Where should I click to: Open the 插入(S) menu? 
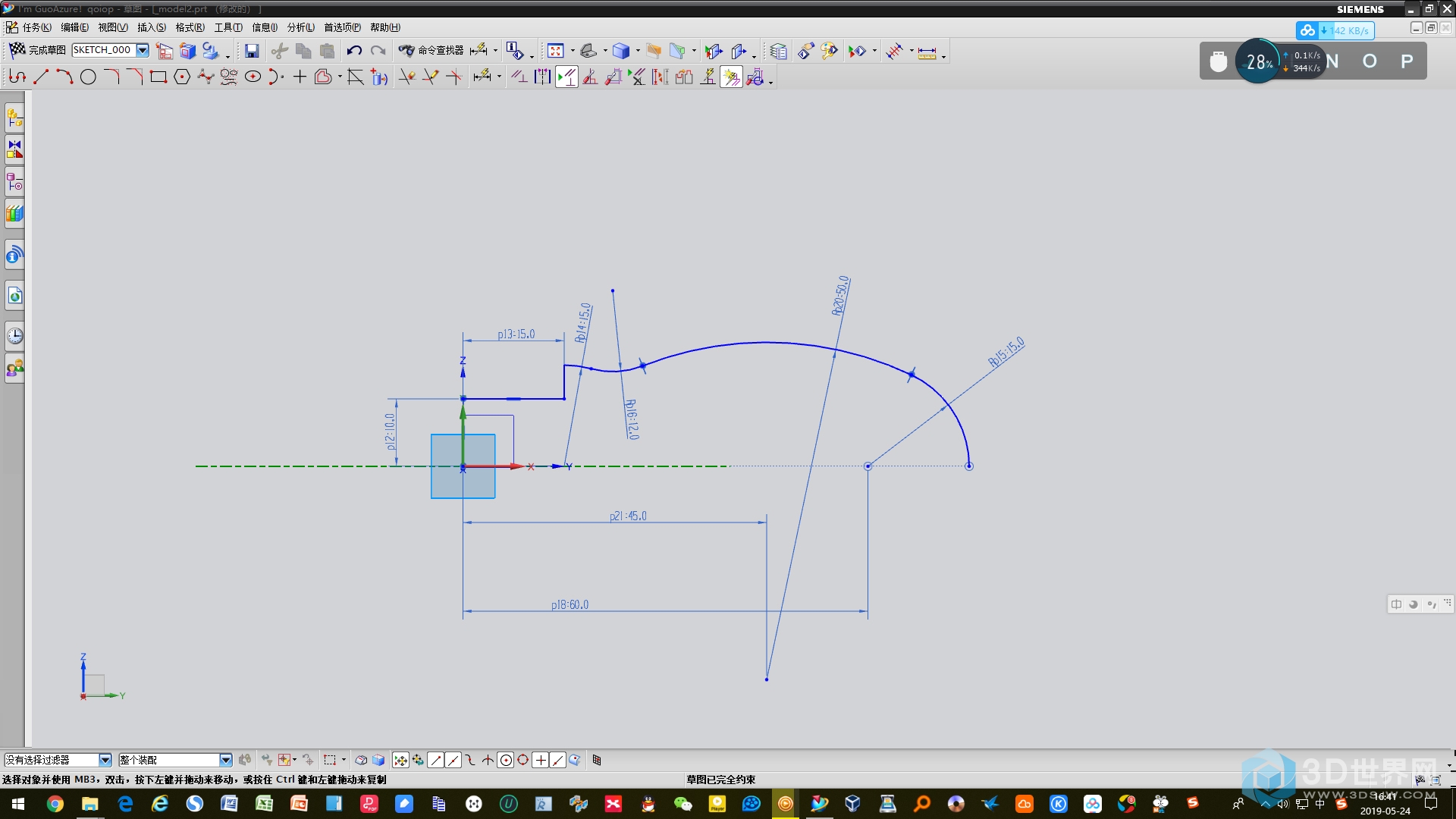152,27
